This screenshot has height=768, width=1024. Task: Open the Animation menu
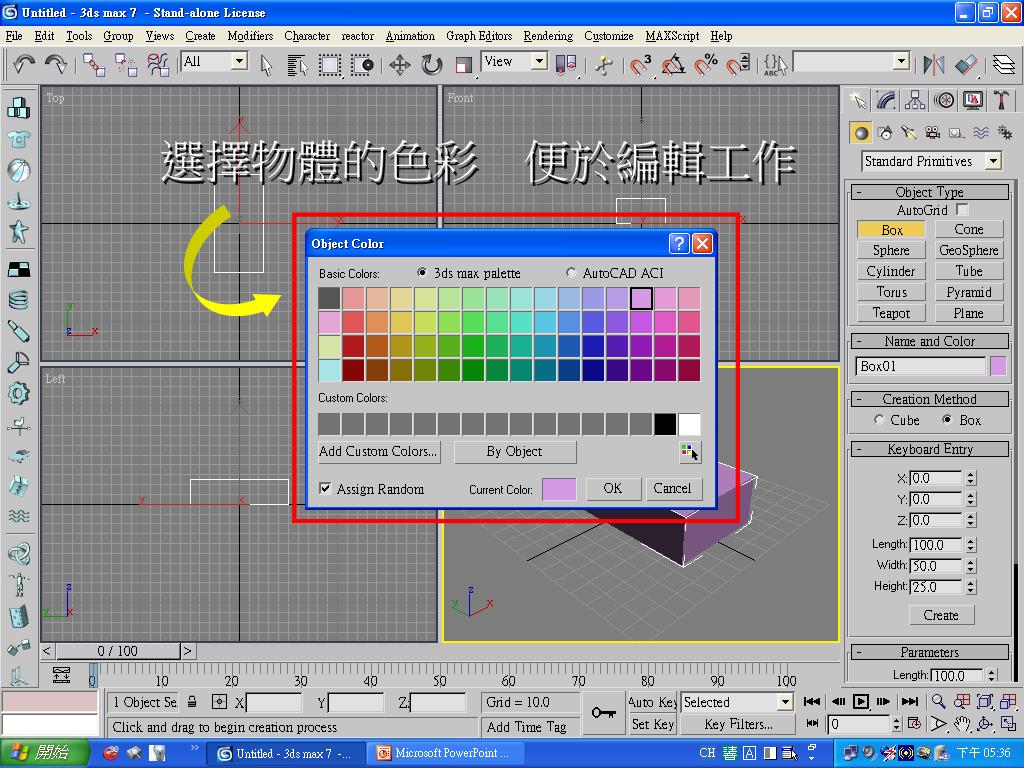(409, 36)
